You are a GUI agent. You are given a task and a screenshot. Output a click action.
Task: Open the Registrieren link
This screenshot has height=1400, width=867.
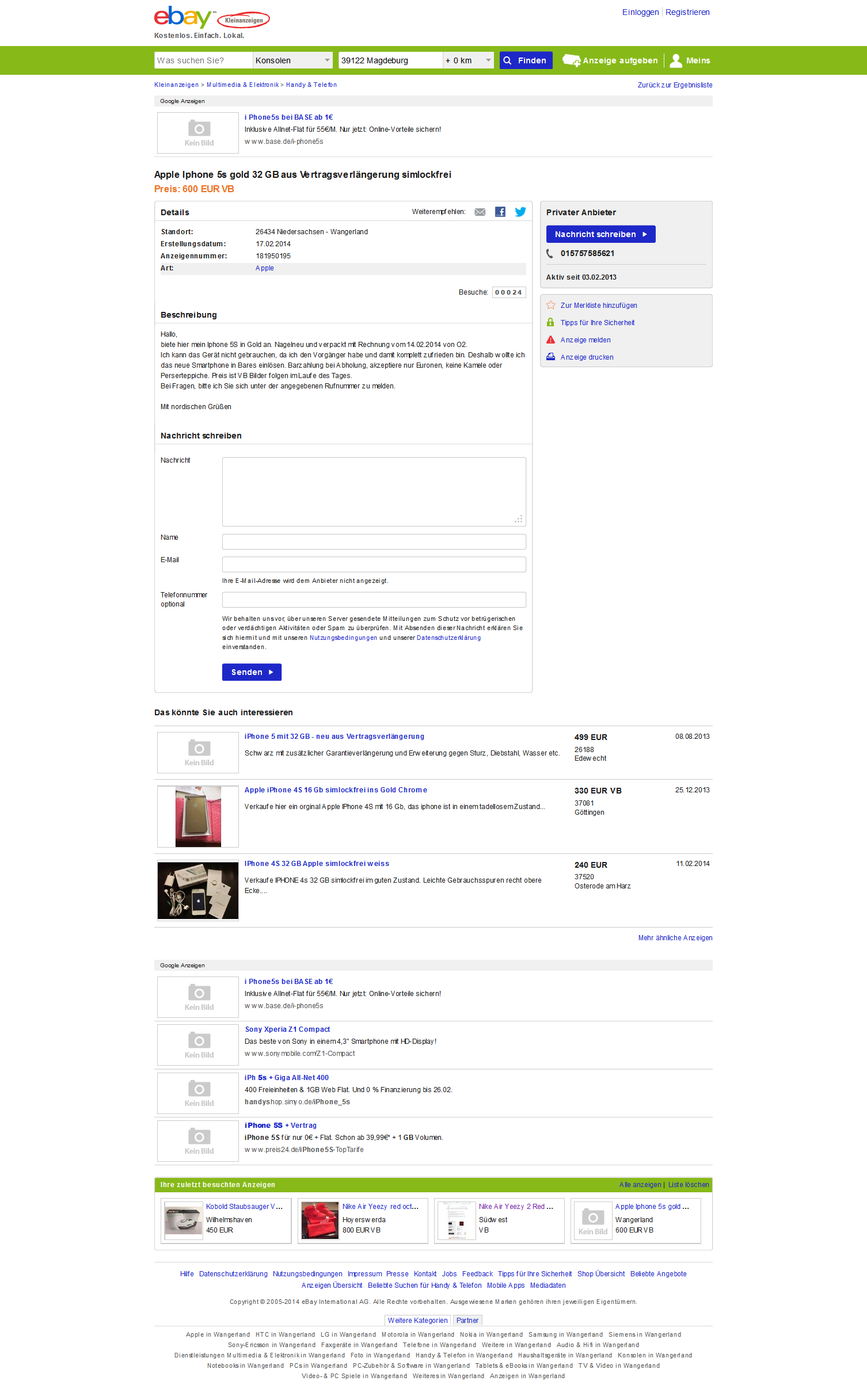(x=687, y=12)
